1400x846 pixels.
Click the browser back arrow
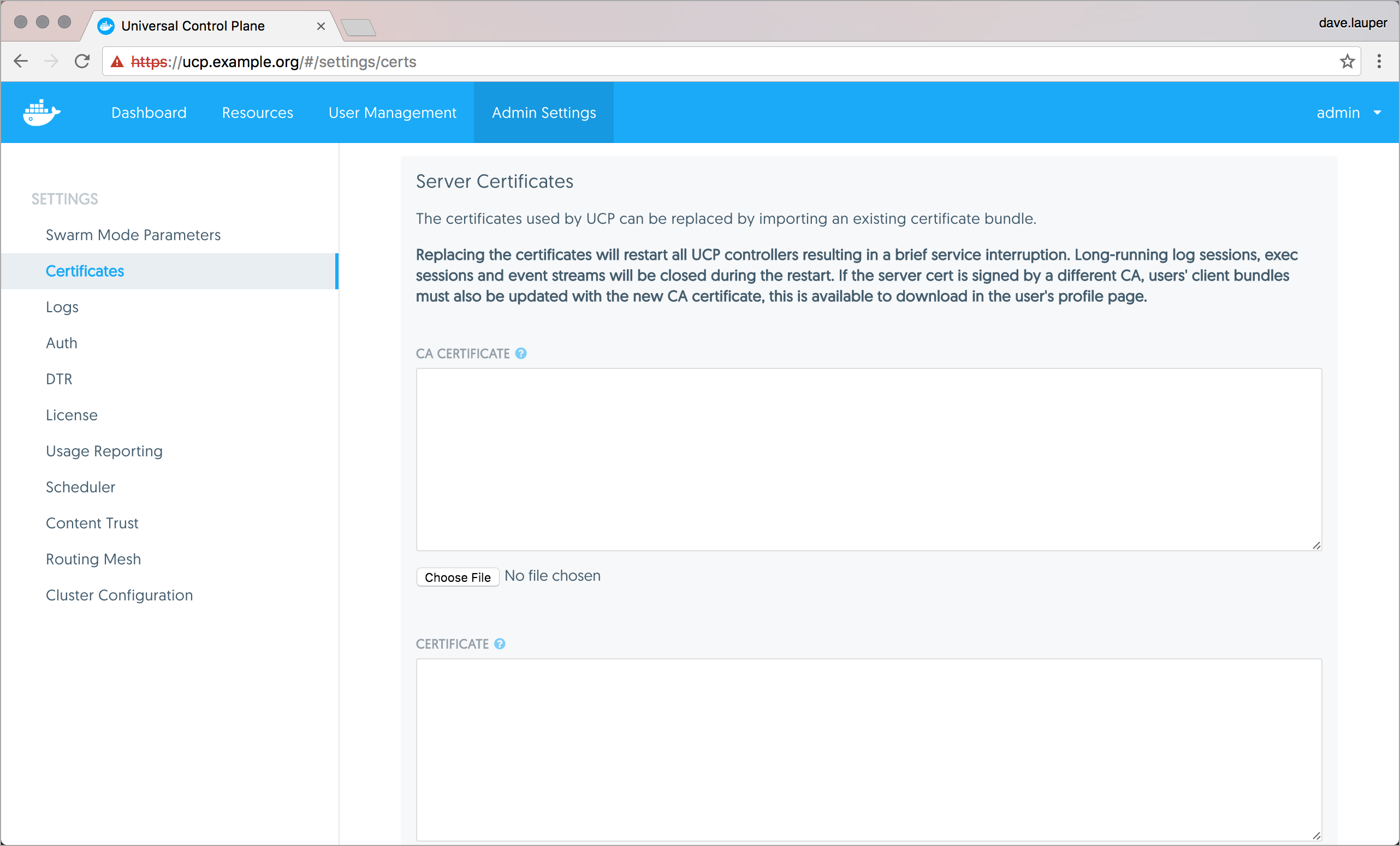tap(21, 61)
